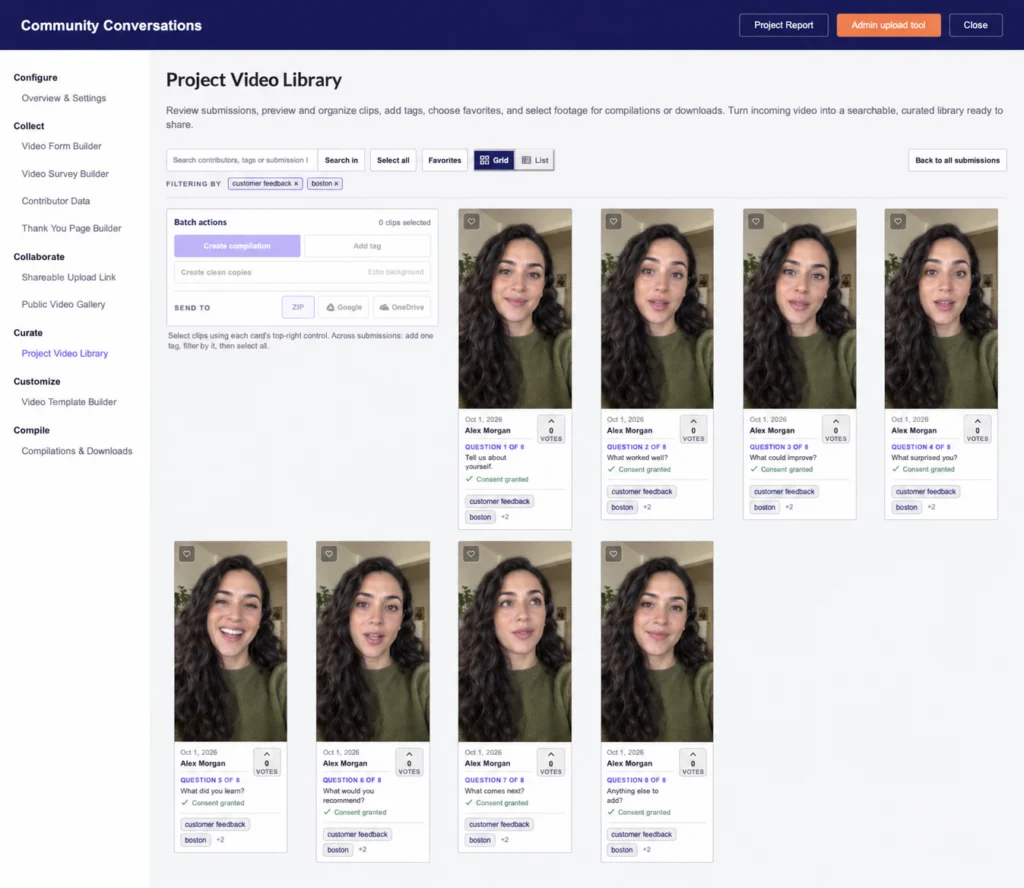The width and height of the screenshot is (1024, 888).
Task: Select Project Video Library in sidebar
Action: pos(65,353)
